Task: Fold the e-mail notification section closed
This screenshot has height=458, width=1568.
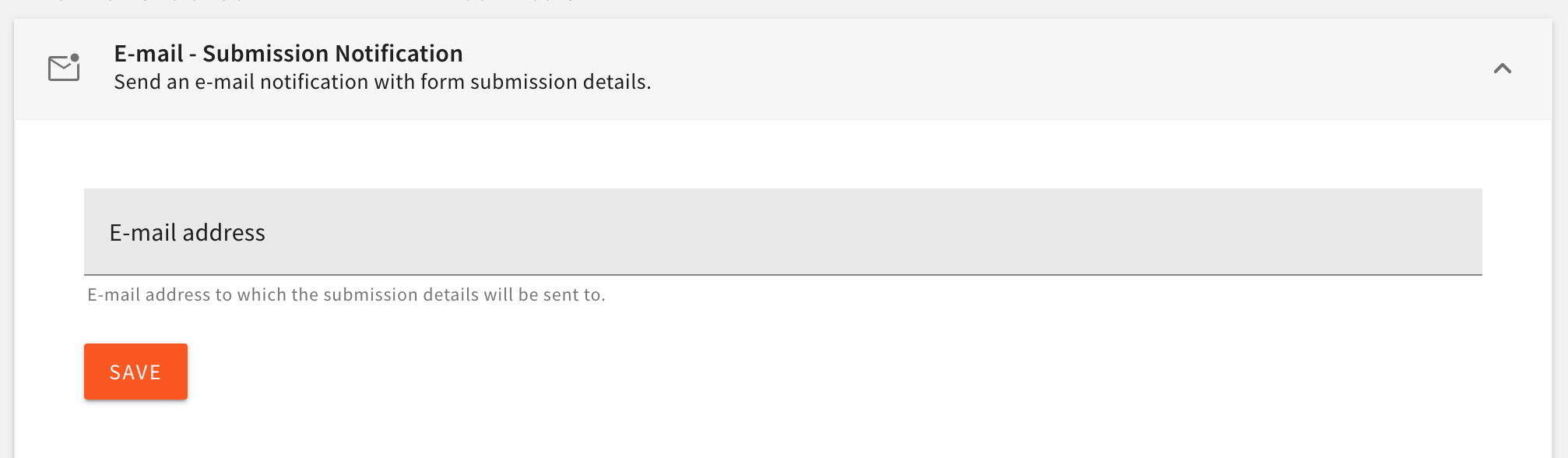Action: pyautogui.click(x=1503, y=68)
